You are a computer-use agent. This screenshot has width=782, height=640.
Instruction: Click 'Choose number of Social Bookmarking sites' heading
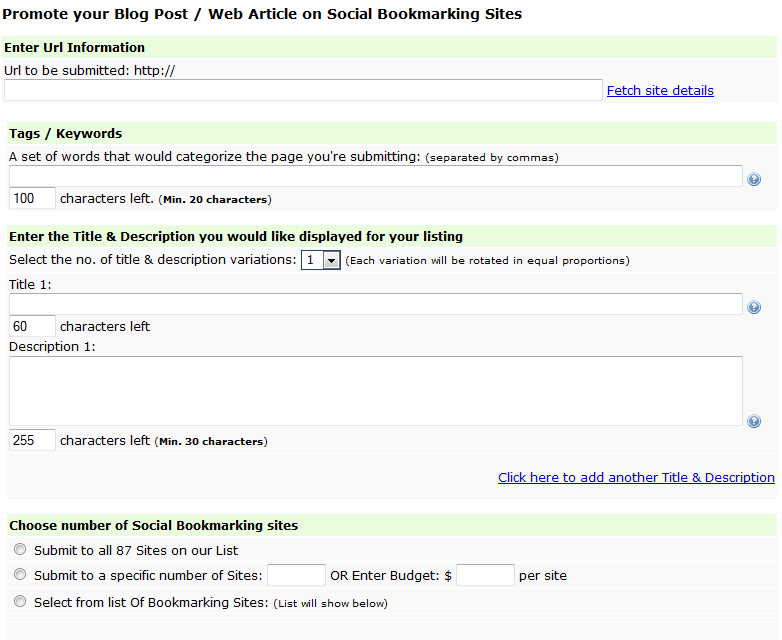[x=154, y=525]
